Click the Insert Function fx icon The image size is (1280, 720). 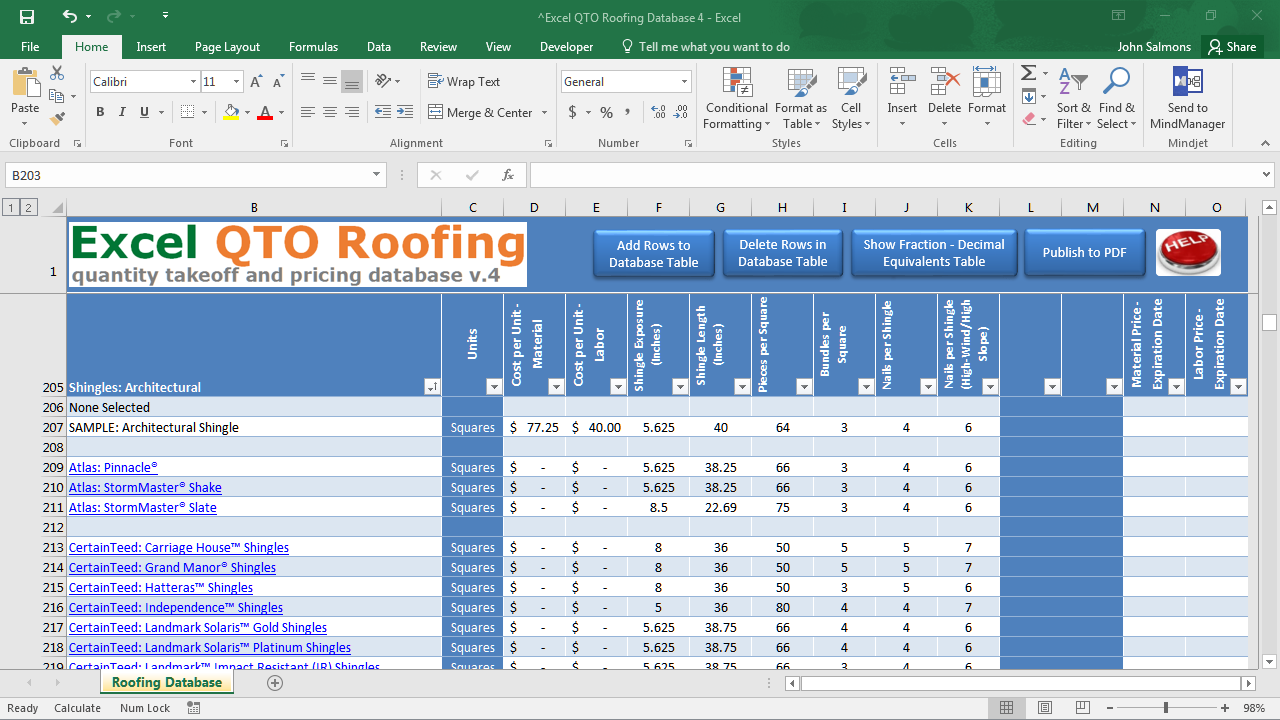pos(508,175)
